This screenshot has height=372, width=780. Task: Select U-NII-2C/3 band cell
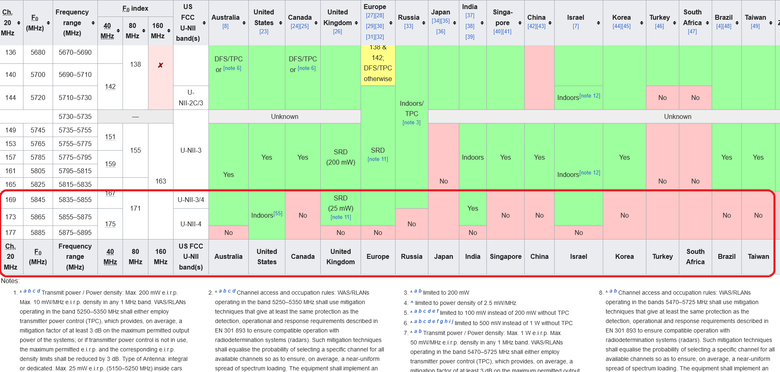pyautogui.click(x=191, y=97)
